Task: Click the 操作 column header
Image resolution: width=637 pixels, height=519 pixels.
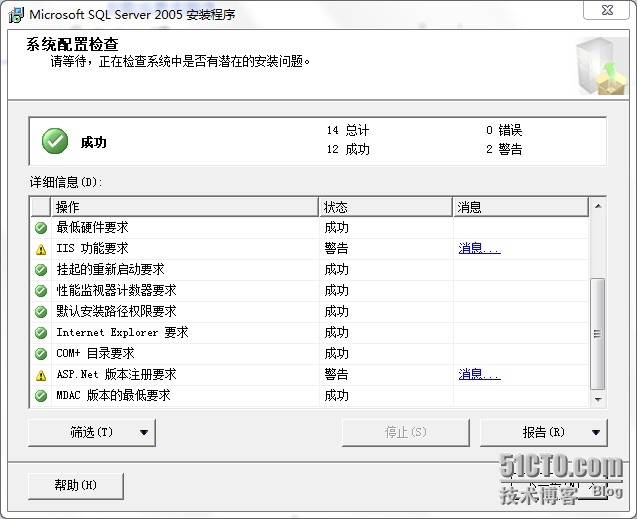Action: (x=184, y=207)
